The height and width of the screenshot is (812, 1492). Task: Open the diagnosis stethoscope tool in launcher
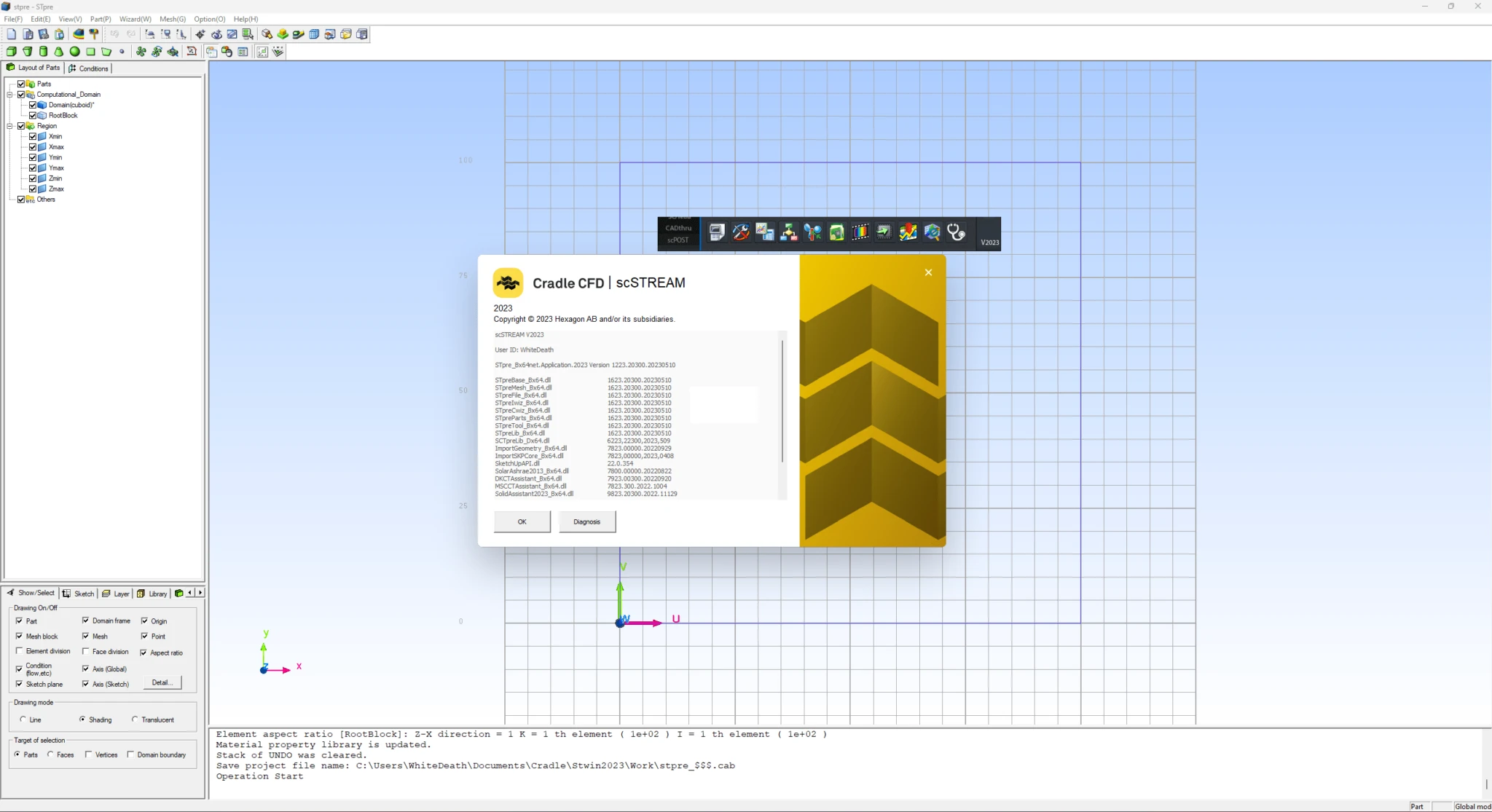[x=956, y=232]
